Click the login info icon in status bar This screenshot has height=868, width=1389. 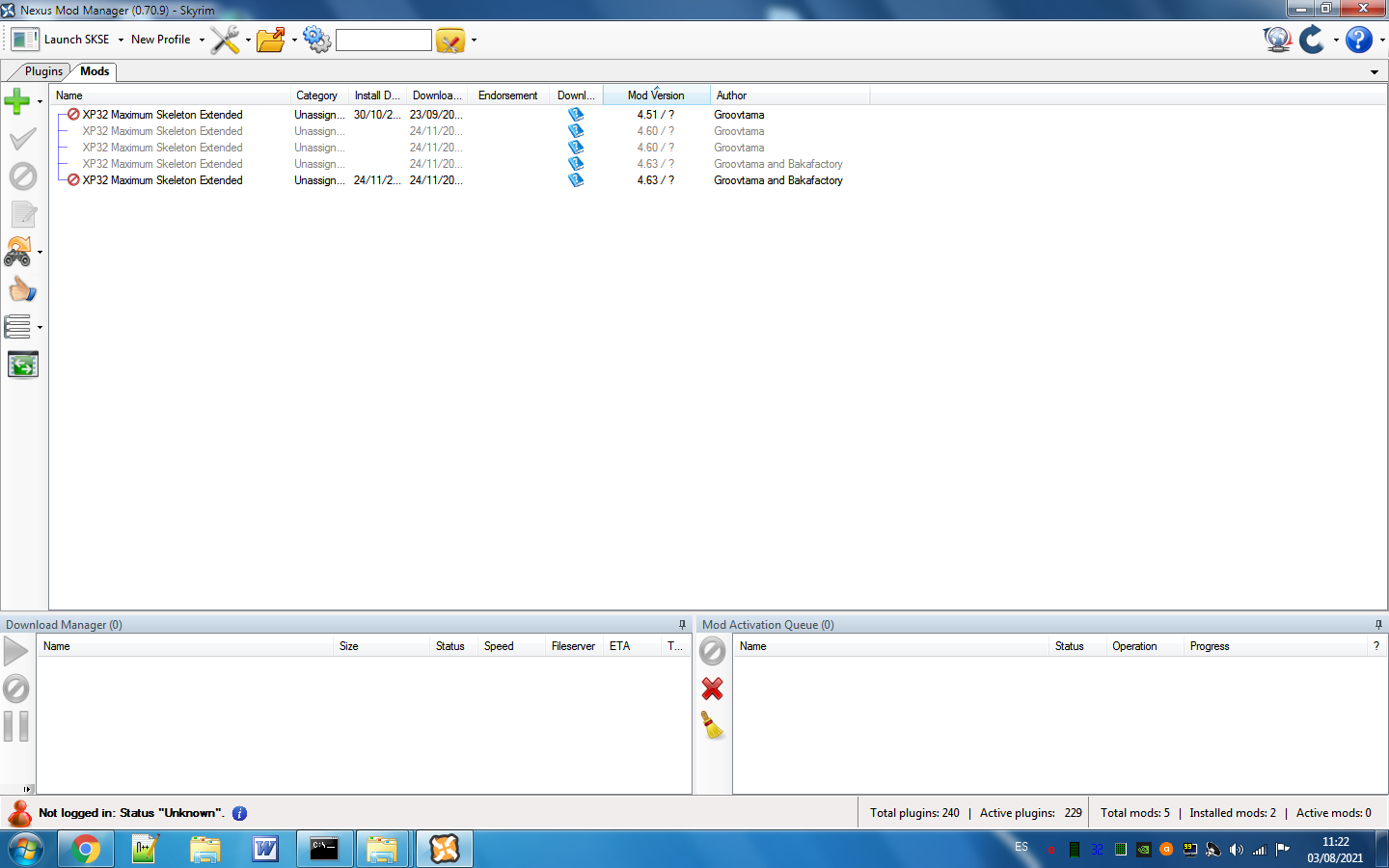point(240,813)
